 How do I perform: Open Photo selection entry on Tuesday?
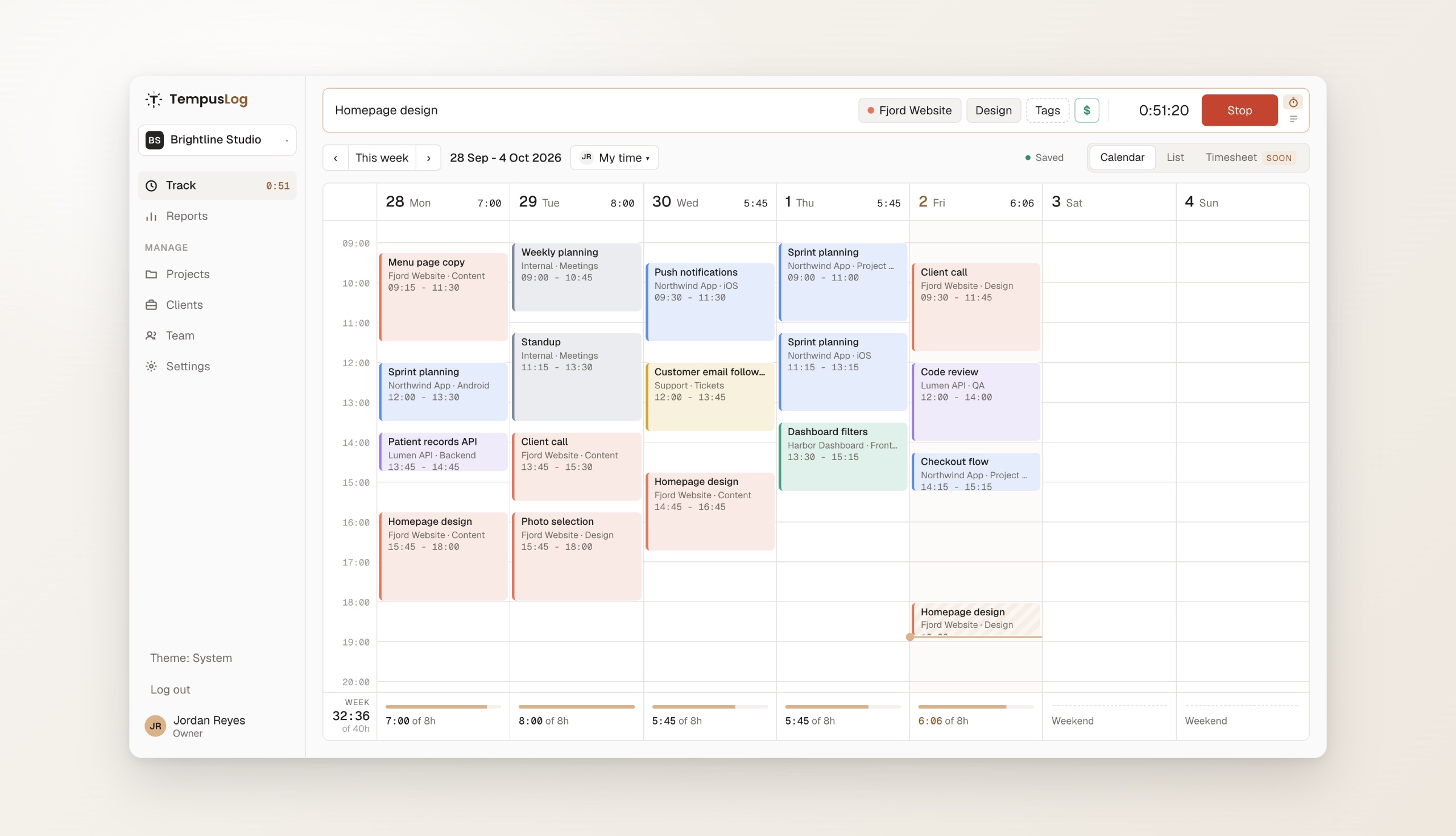(x=577, y=556)
